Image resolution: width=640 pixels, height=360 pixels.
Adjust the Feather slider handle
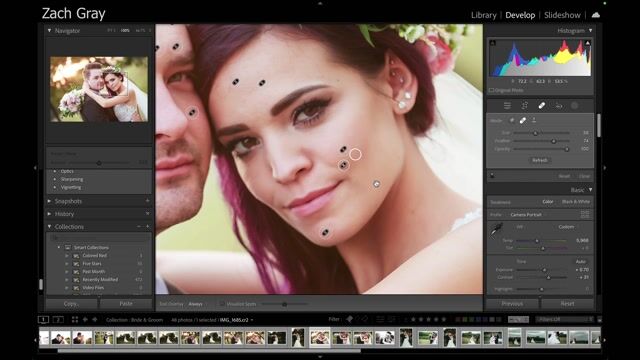[x=554, y=141]
